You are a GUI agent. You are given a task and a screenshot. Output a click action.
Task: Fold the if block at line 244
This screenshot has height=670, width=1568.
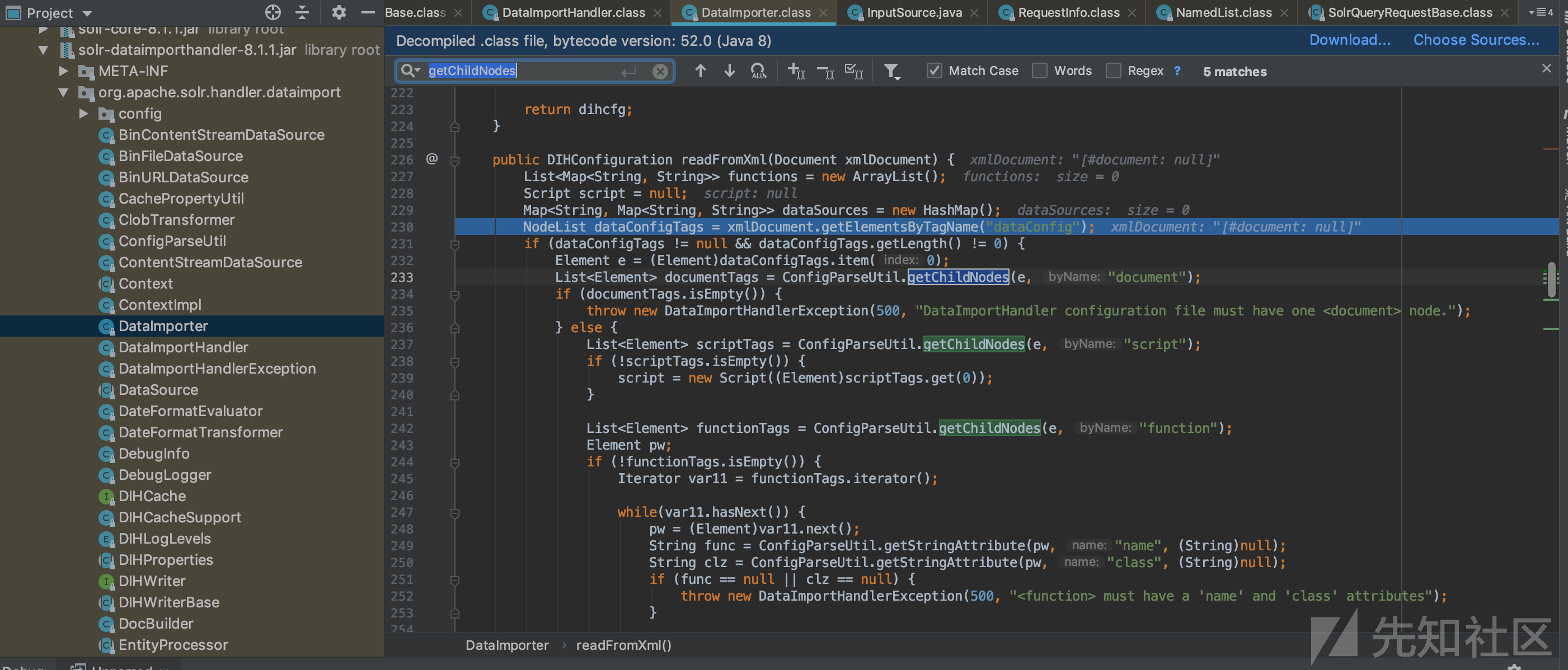click(x=455, y=462)
